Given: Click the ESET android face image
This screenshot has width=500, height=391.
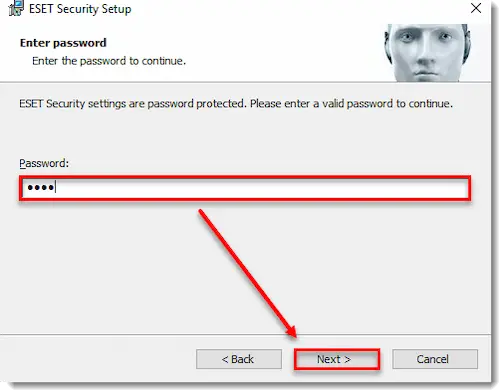Looking at the screenshot, I should (427, 53).
